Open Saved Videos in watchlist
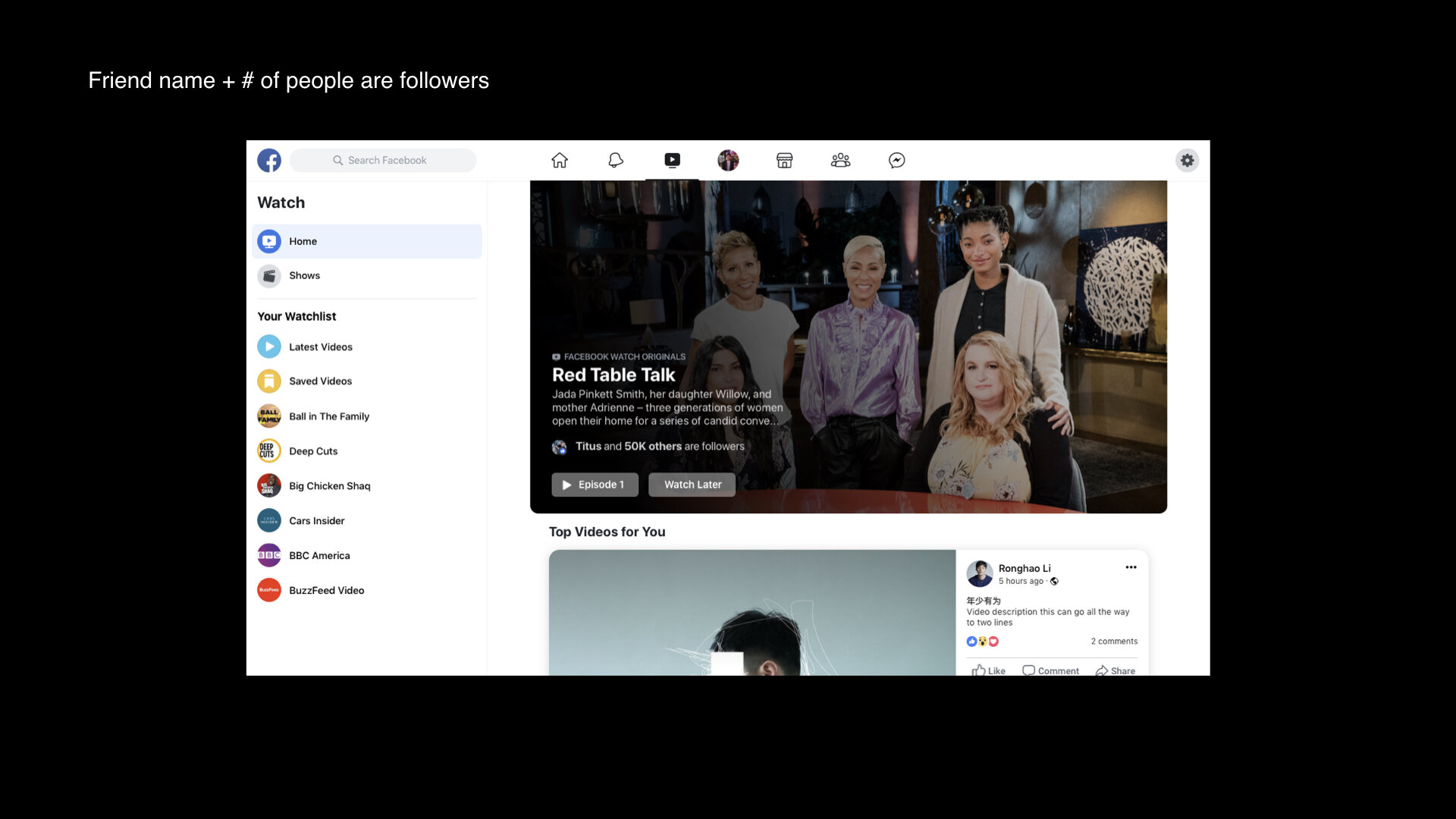The image size is (1456, 819). click(367, 381)
